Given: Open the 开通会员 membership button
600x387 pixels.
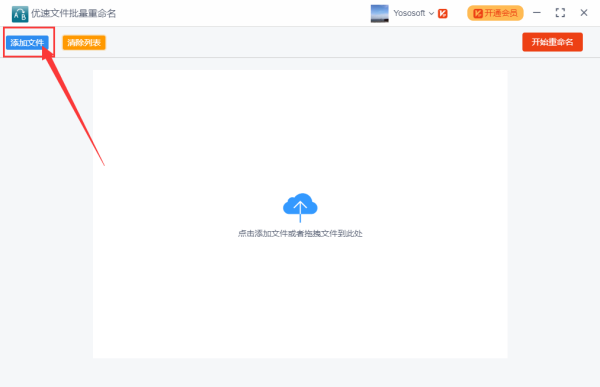Looking at the screenshot, I should 495,13.
